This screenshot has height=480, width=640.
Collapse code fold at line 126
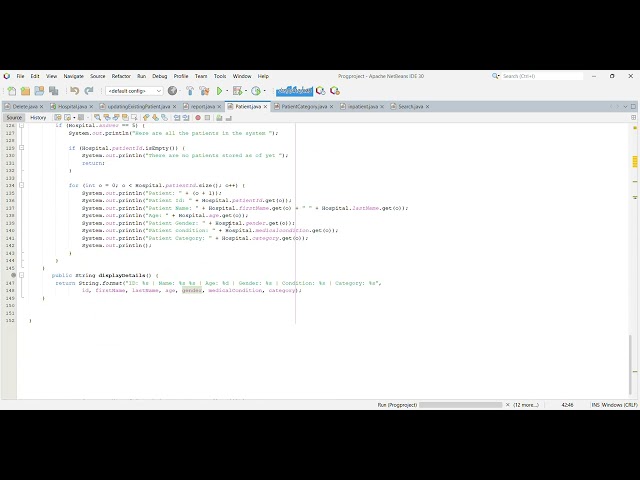tap(22, 125)
